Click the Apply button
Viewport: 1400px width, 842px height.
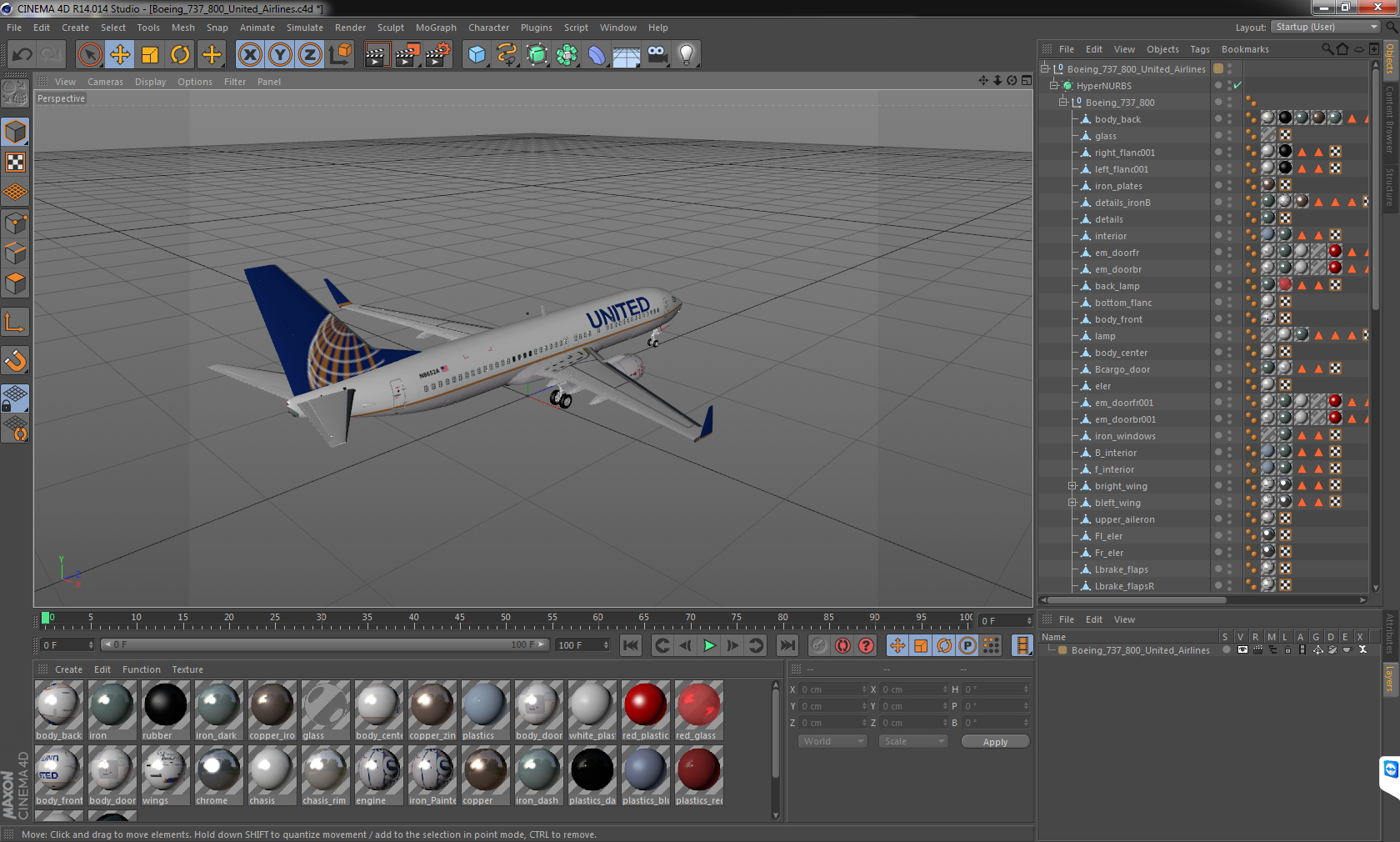tap(995, 741)
